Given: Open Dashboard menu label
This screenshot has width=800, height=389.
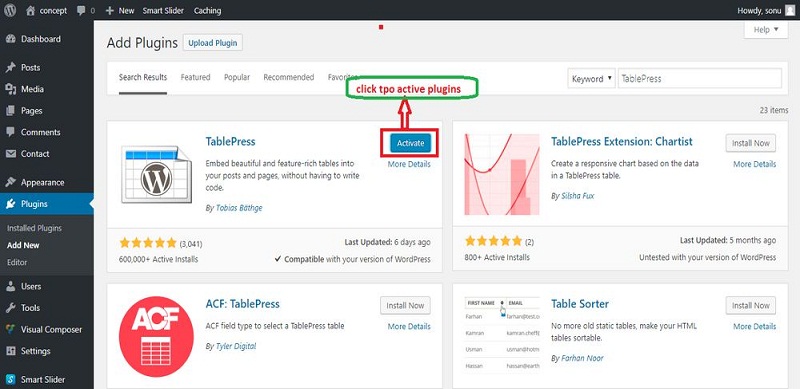Looking at the screenshot, I should pos(41,39).
